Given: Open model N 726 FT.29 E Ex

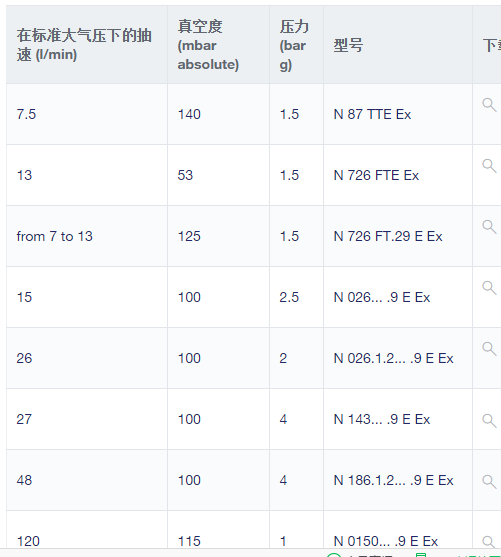Looking at the screenshot, I should tap(388, 237).
